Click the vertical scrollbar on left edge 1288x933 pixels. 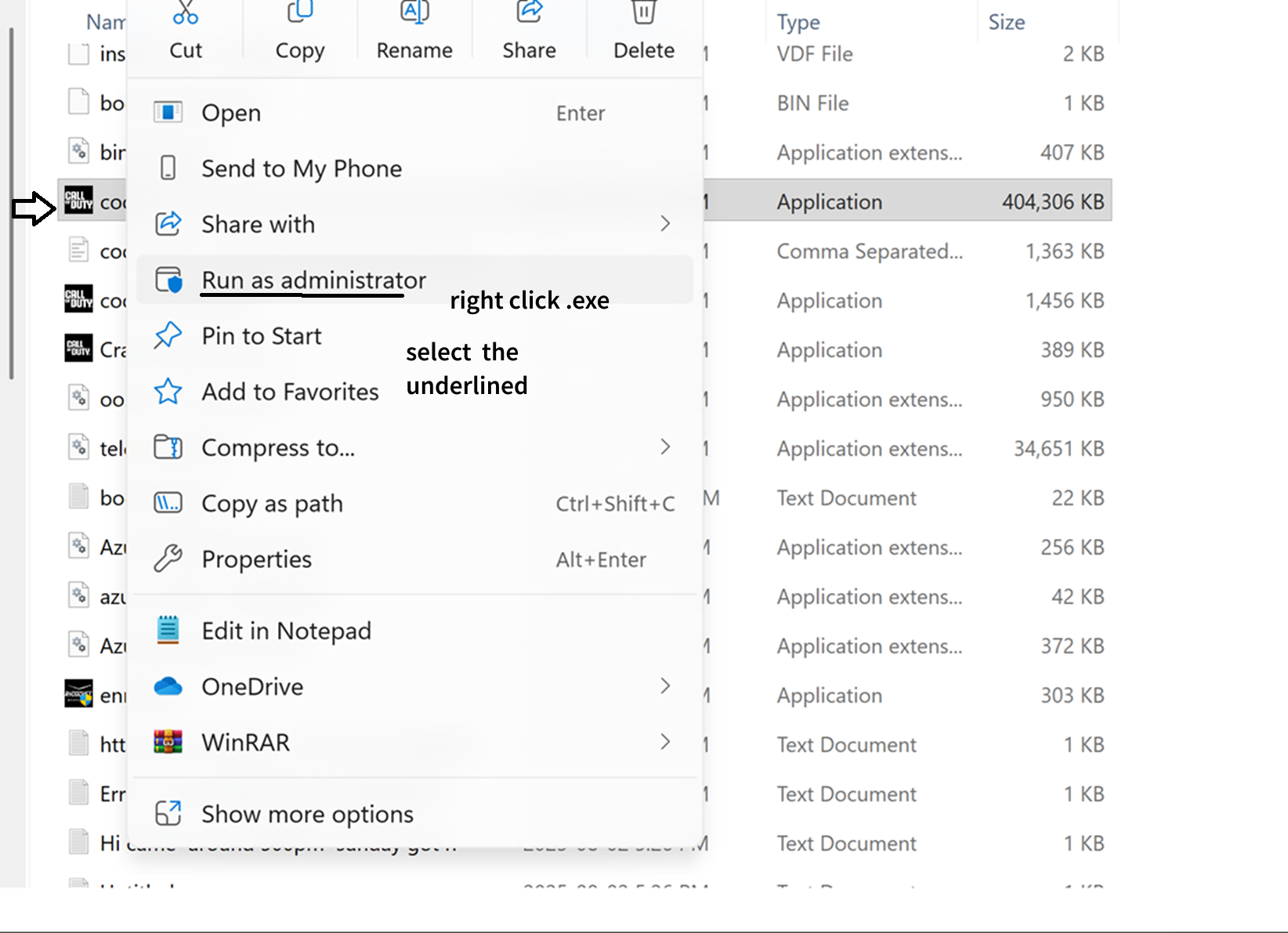coord(12,204)
